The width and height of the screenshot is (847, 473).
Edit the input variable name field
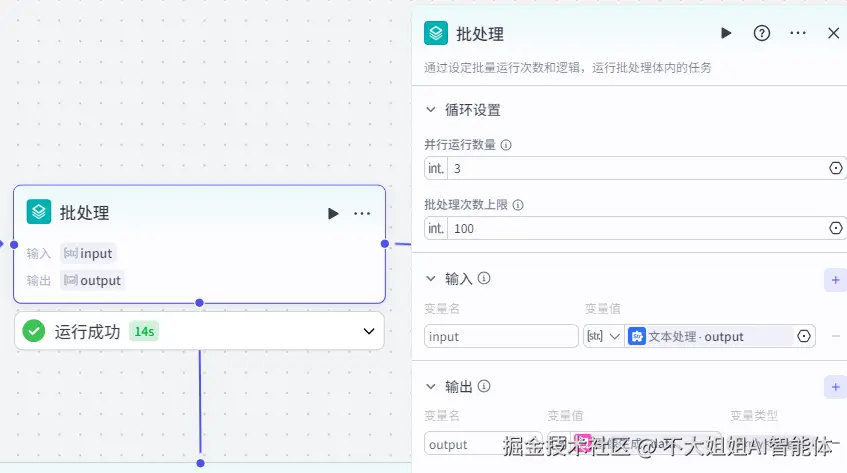(501, 336)
